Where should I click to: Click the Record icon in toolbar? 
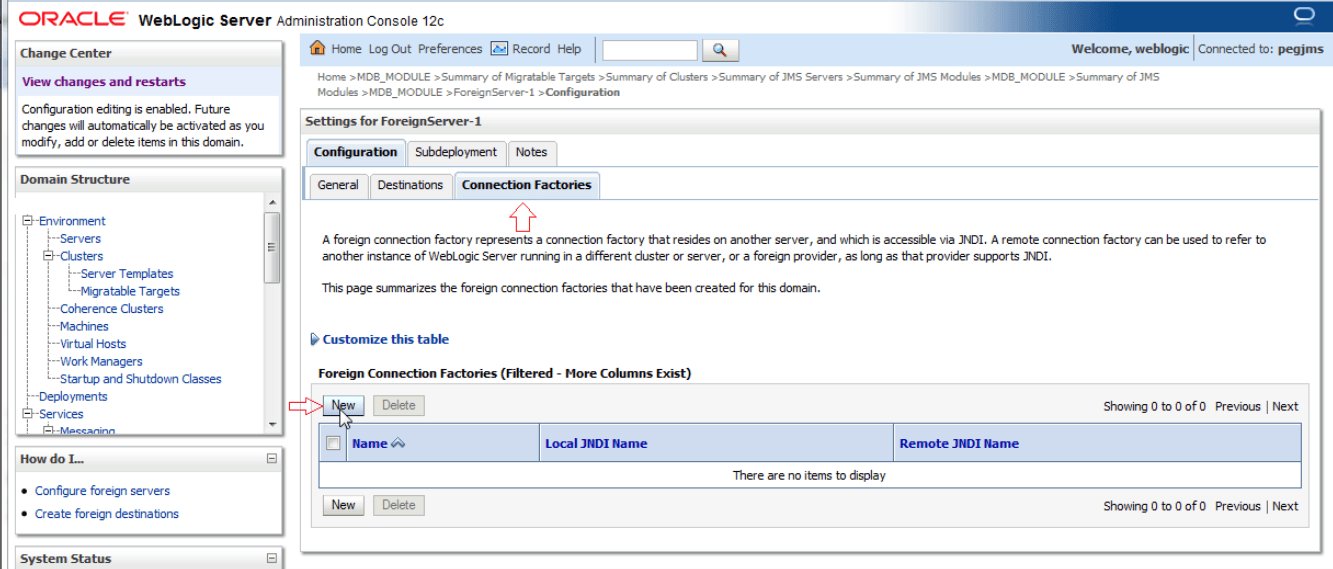[499, 48]
